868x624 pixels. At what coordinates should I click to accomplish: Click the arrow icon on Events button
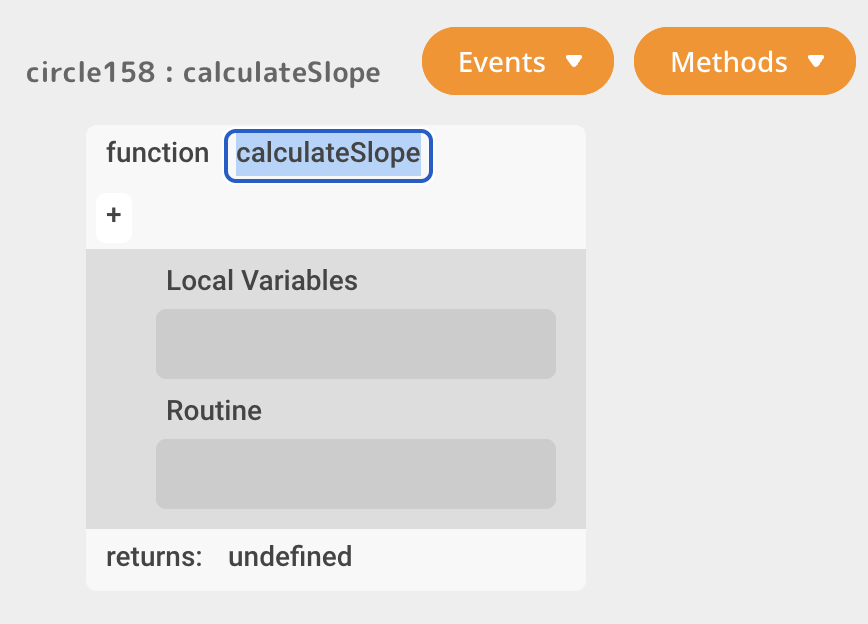click(574, 62)
